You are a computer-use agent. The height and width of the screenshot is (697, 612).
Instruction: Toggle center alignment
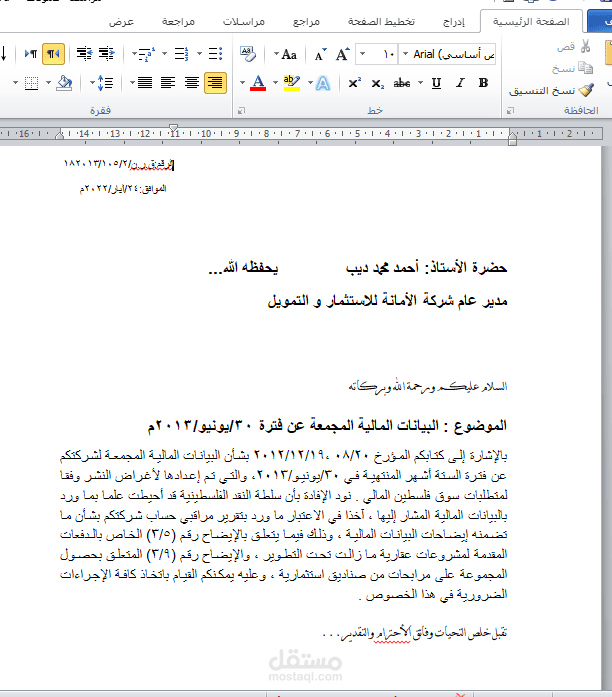tap(192, 83)
